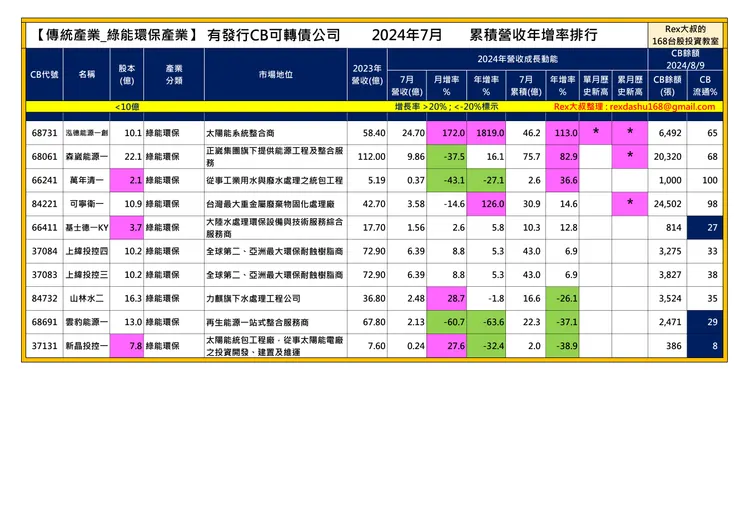Click the name cell '森崴能源一'
The image size is (740, 523).
pos(86,157)
